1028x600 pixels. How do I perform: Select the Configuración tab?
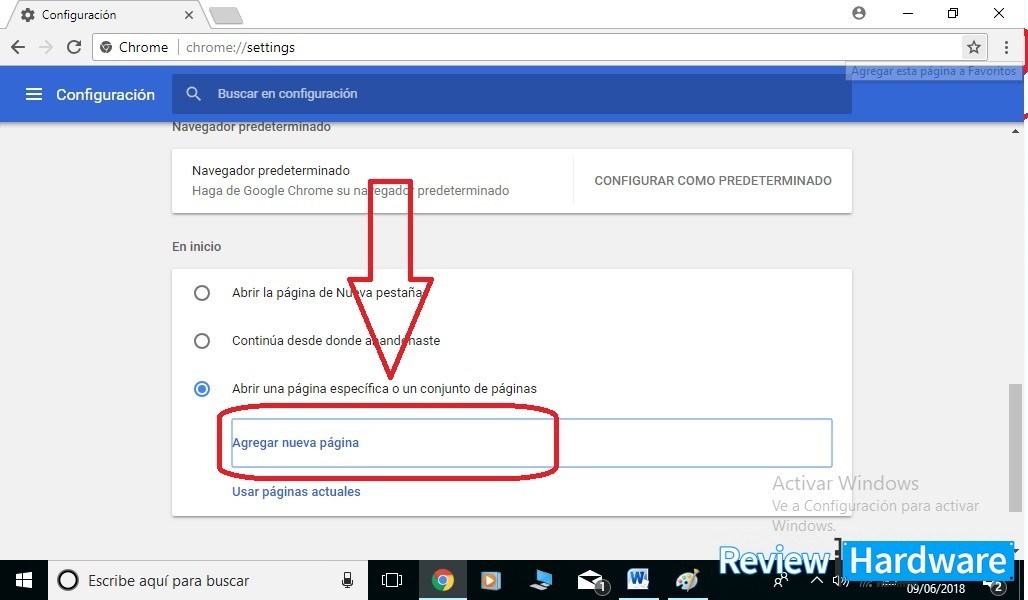coord(105,14)
